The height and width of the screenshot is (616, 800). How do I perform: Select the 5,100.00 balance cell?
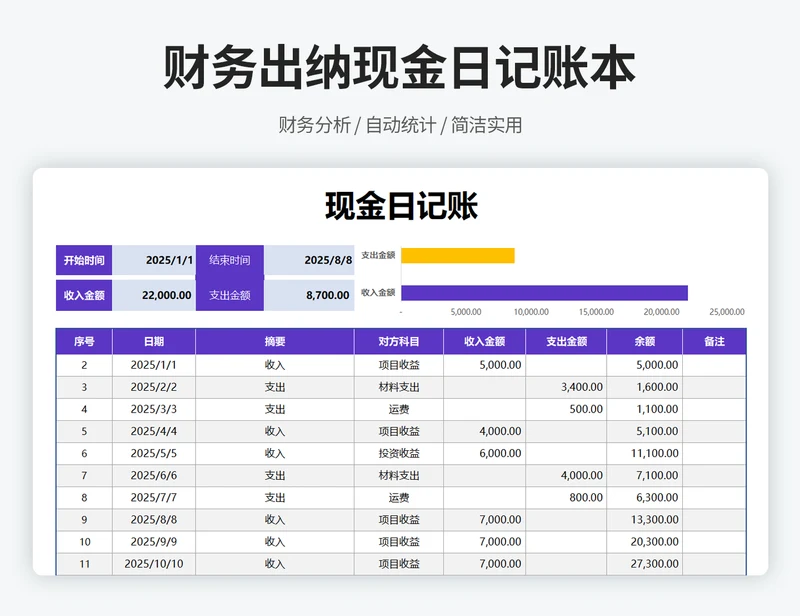(645, 431)
